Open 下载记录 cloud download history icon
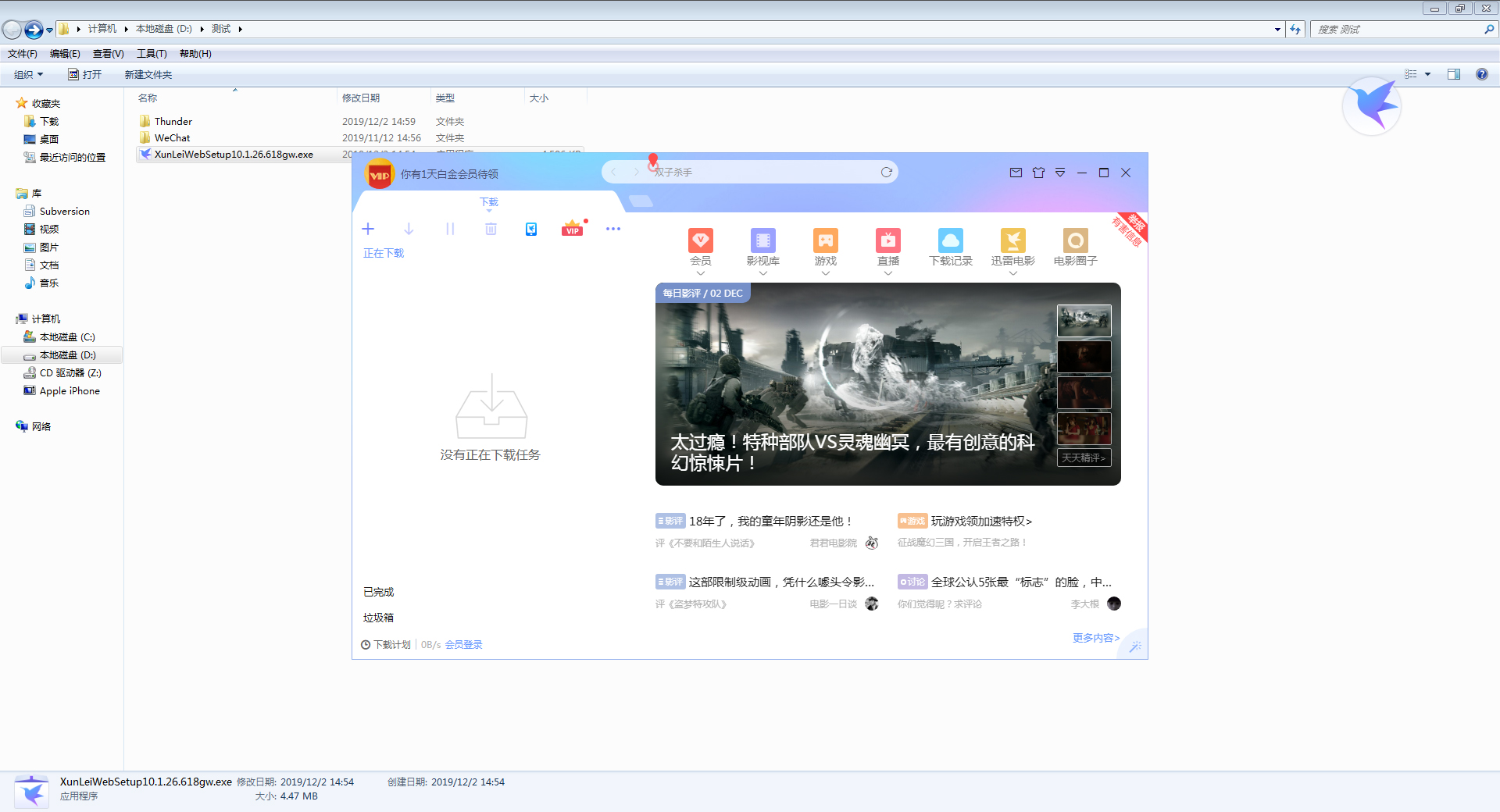The width and height of the screenshot is (1500, 812). 950,240
